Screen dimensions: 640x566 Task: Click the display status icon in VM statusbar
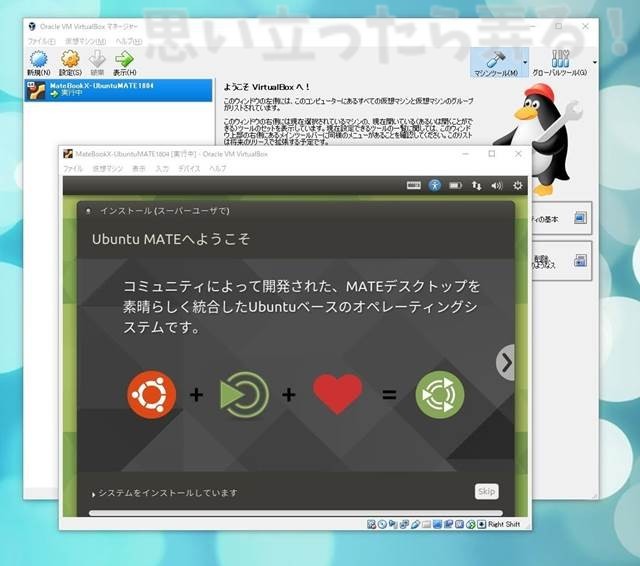tap(437, 524)
